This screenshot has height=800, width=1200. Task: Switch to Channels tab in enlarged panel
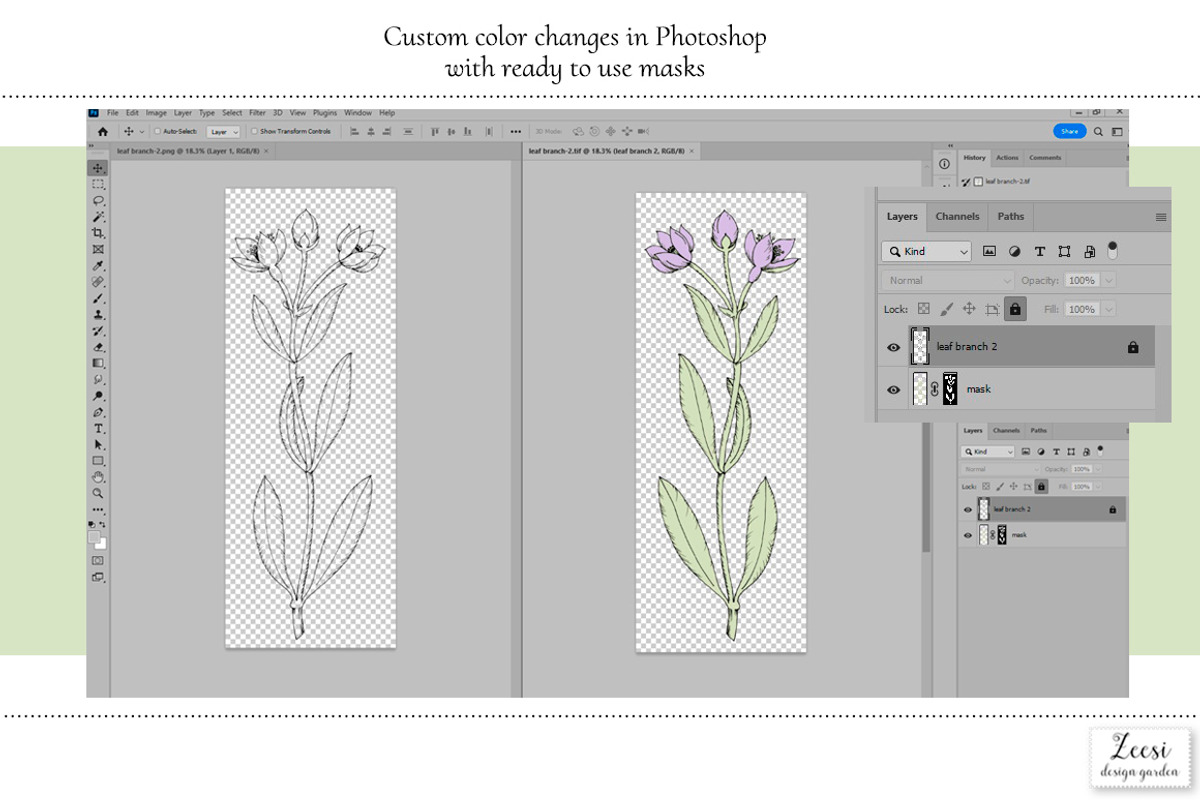coord(957,216)
